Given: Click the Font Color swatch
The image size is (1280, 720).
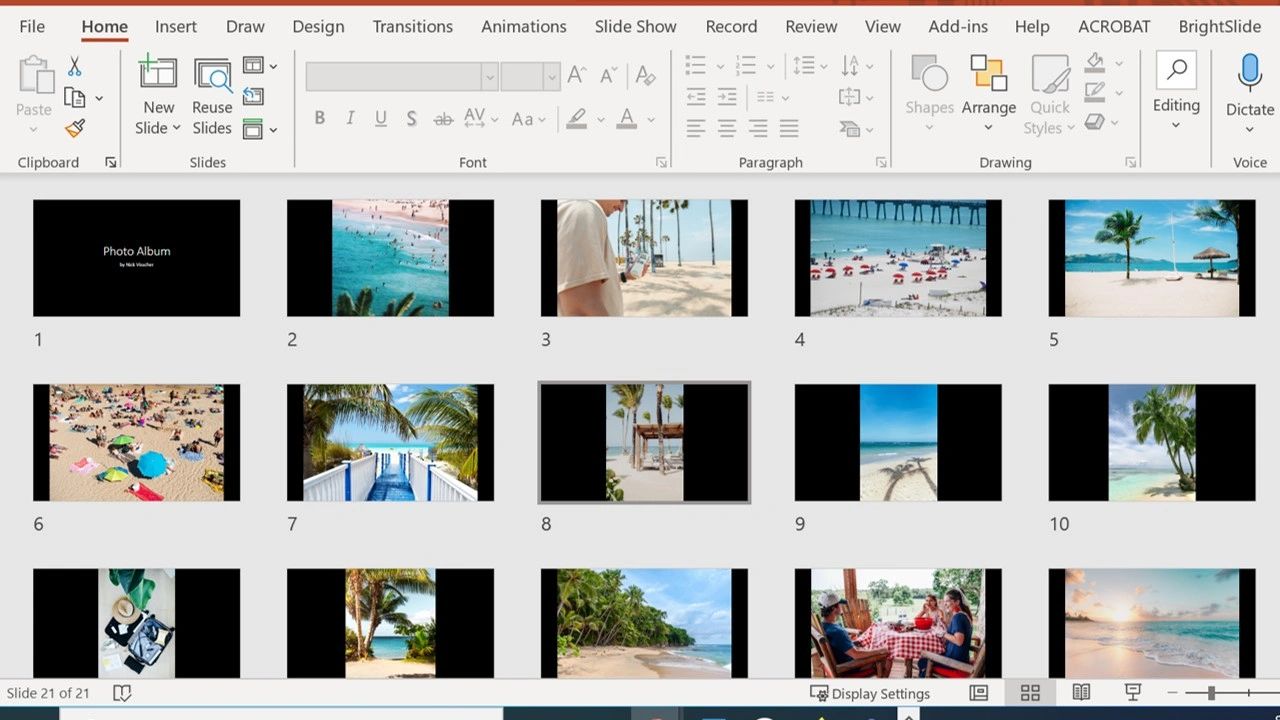Looking at the screenshot, I should (x=625, y=119).
